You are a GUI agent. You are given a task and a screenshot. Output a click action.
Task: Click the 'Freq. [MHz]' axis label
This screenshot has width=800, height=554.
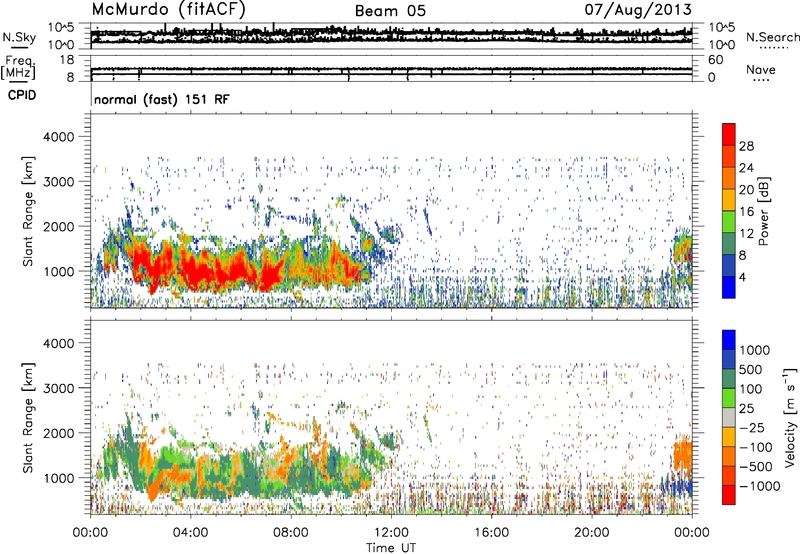[18, 67]
